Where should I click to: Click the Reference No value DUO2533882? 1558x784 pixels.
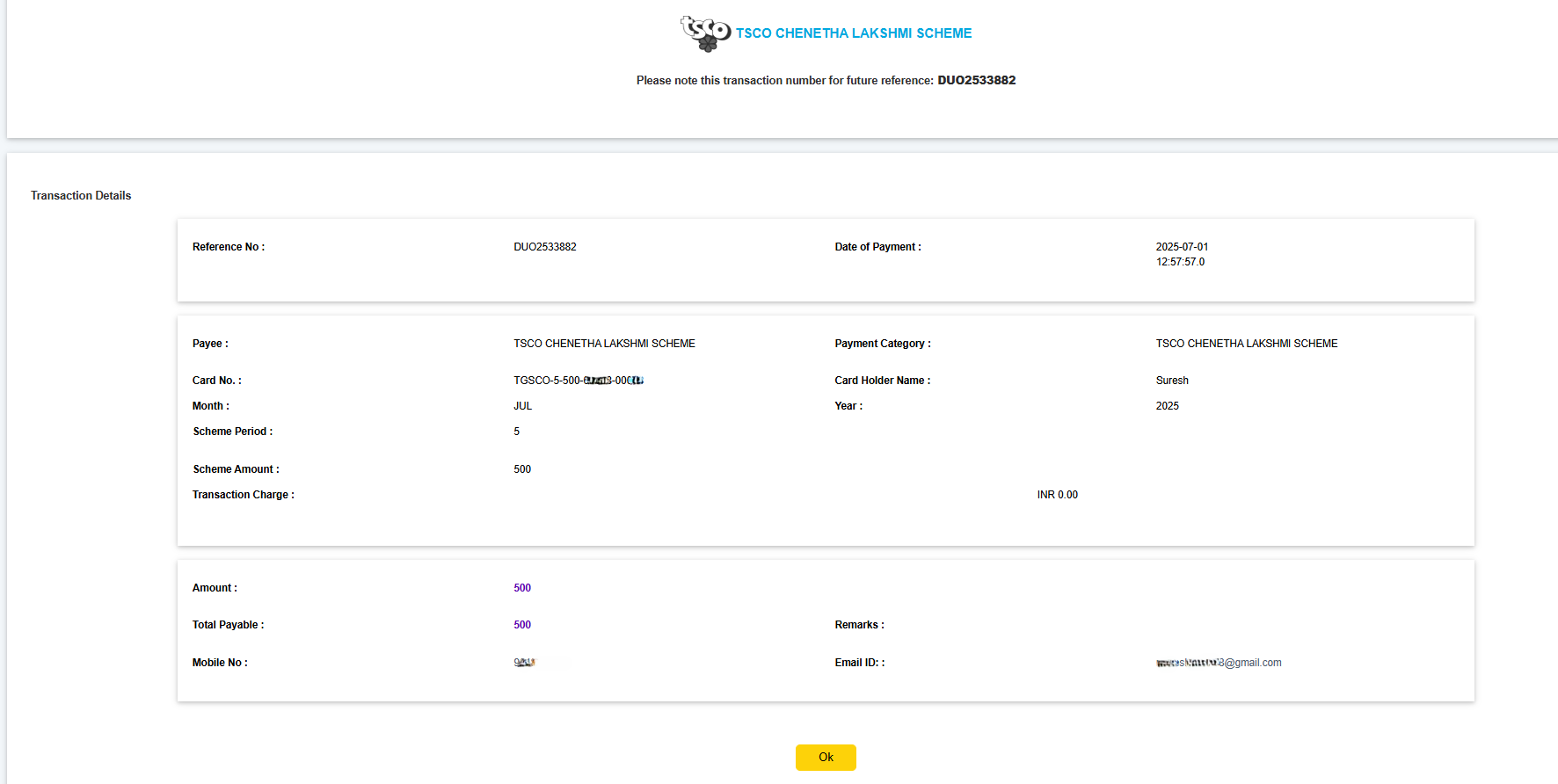[545, 247]
